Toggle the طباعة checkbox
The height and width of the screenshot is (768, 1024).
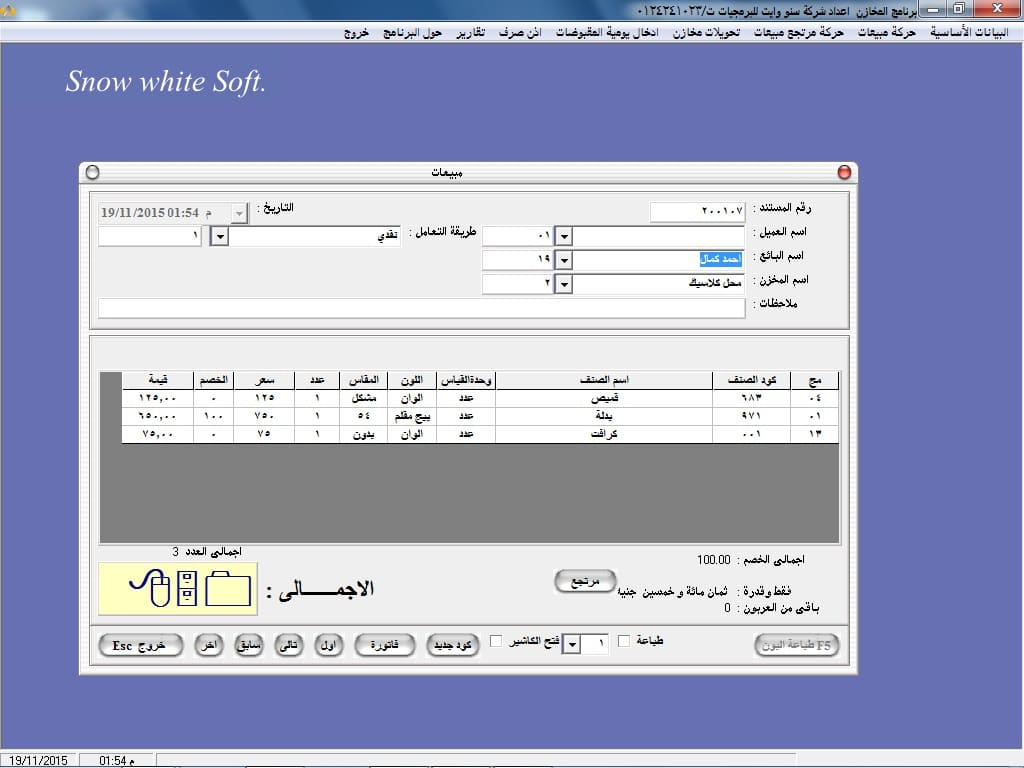(624, 641)
